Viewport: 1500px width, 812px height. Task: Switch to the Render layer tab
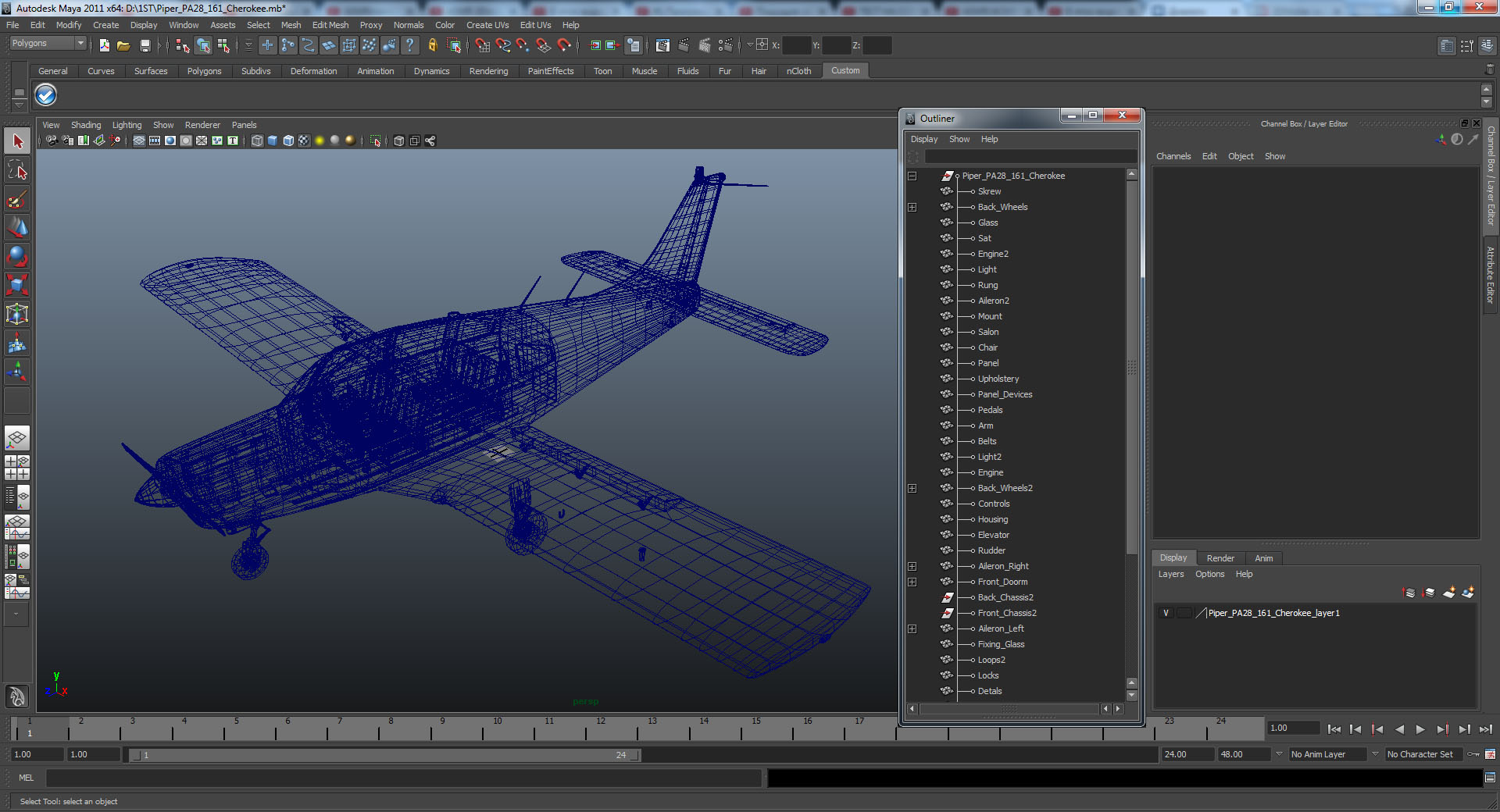coord(1220,558)
